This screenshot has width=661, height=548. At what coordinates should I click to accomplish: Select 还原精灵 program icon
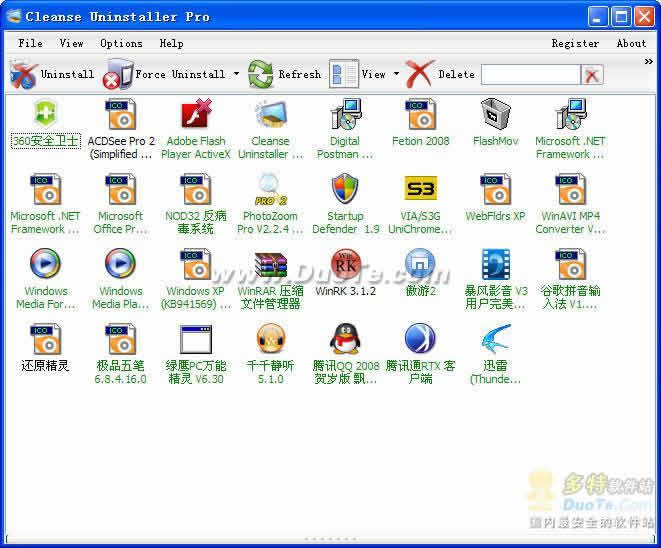[45, 339]
